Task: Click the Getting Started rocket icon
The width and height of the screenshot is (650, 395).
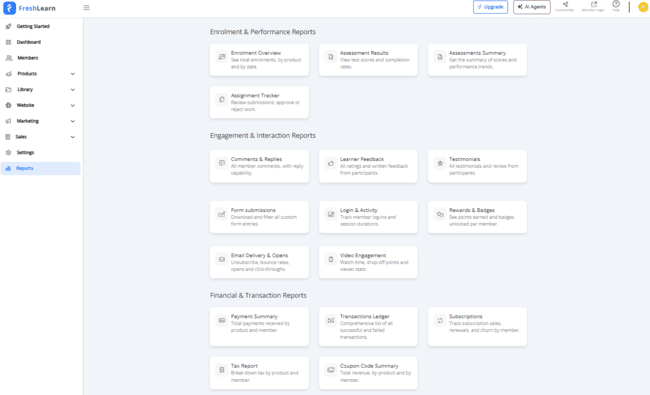Action: pyautogui.click(x=8, y=26)
